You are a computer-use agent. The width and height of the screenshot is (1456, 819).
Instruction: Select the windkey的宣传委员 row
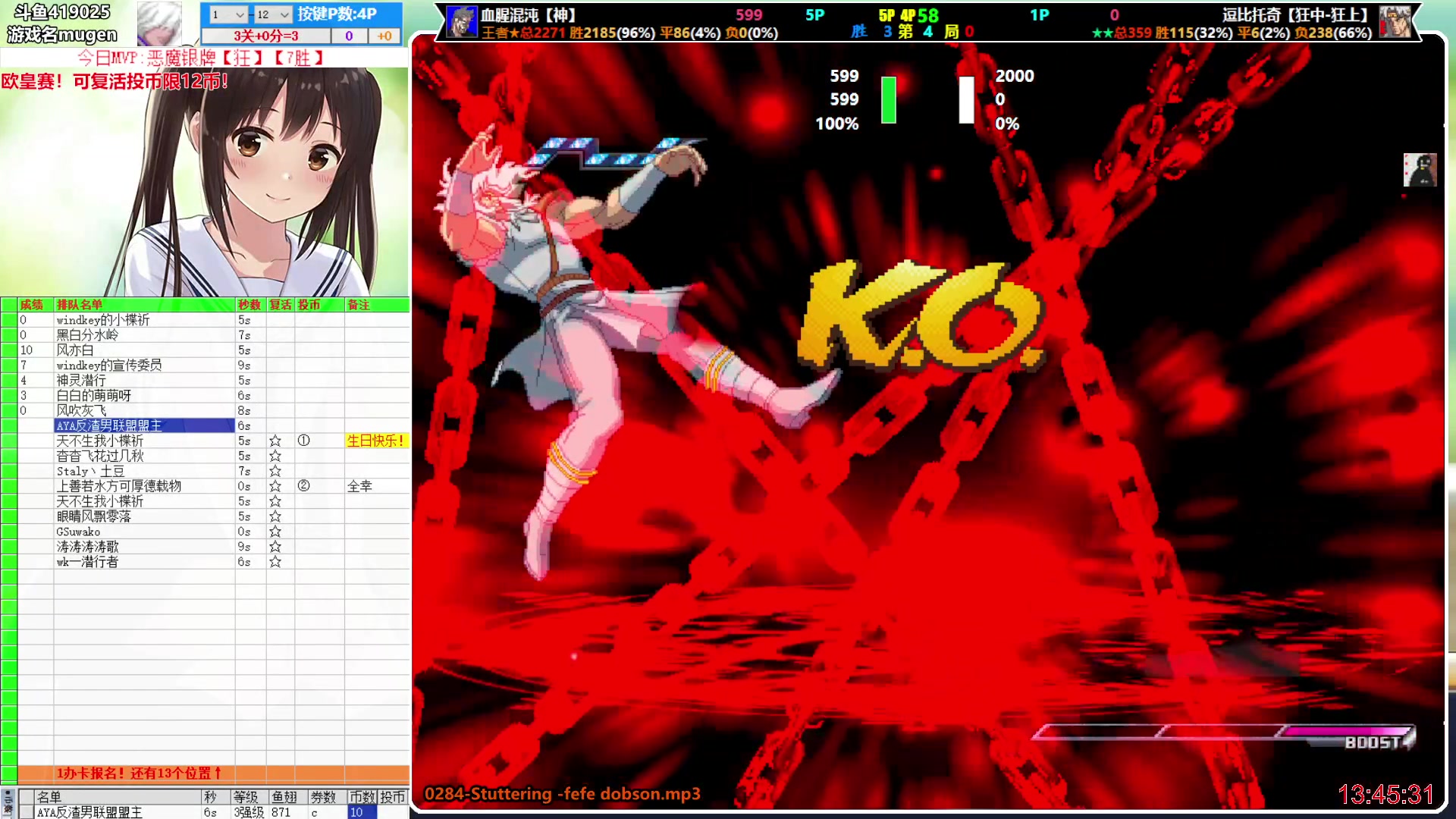(x=205, y=366)
